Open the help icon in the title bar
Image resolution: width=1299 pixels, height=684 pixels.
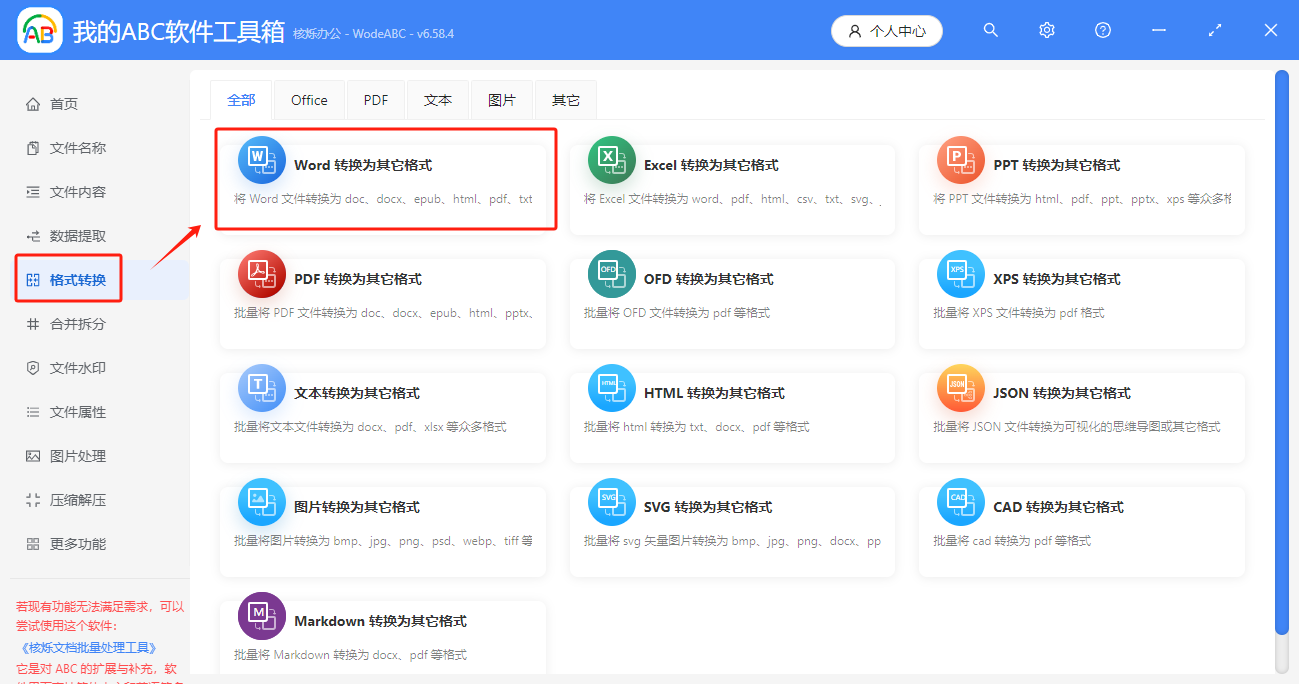click(x=1102, y=30)
